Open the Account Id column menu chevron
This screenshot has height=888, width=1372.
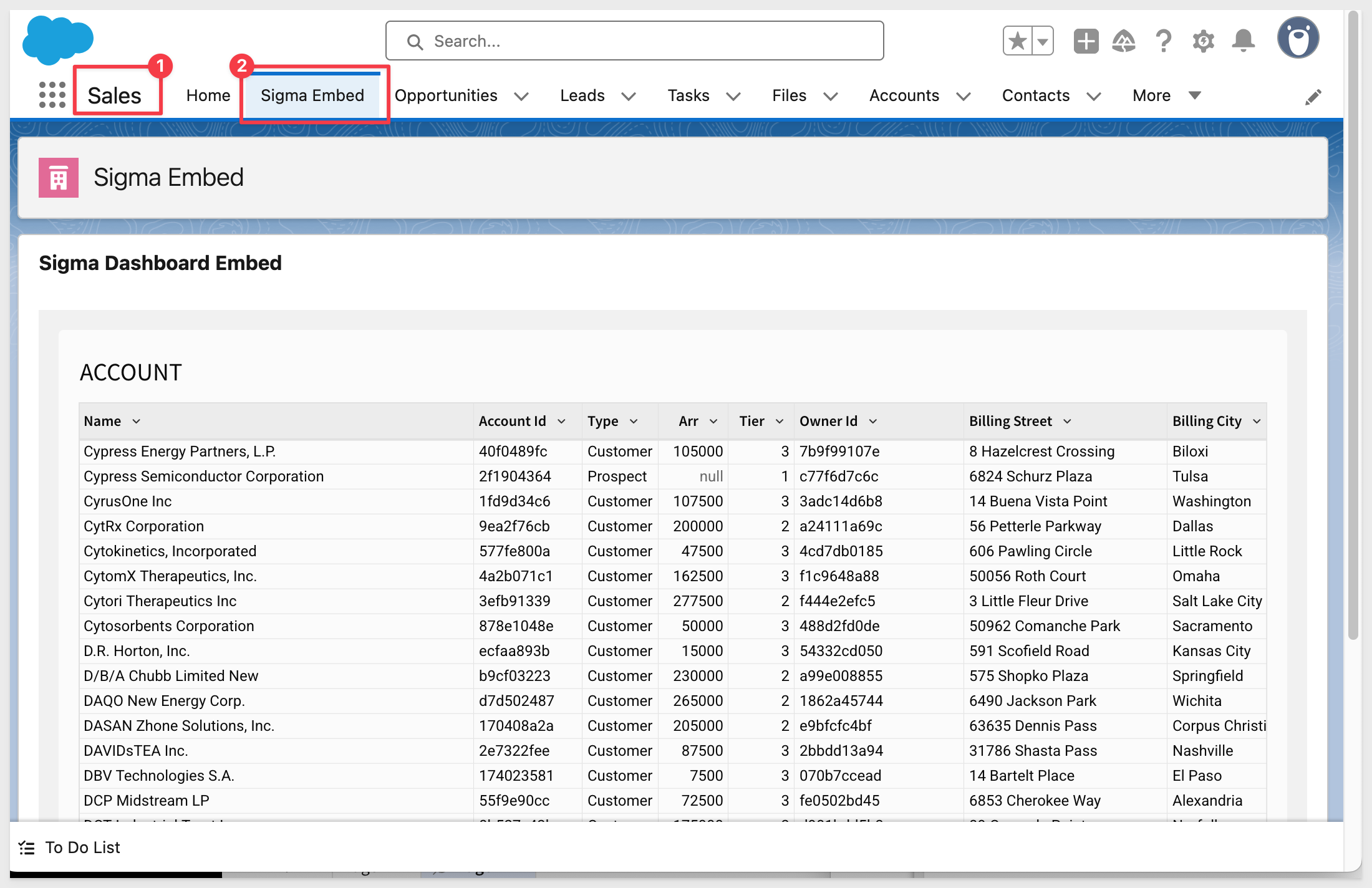(561, 422)
